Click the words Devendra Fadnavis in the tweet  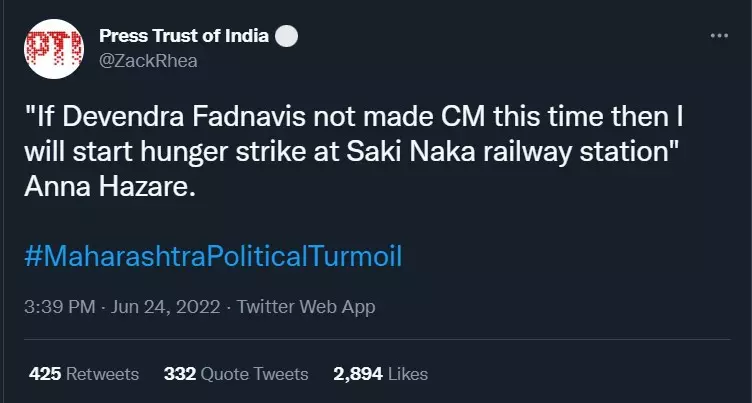tap(184, 118)
